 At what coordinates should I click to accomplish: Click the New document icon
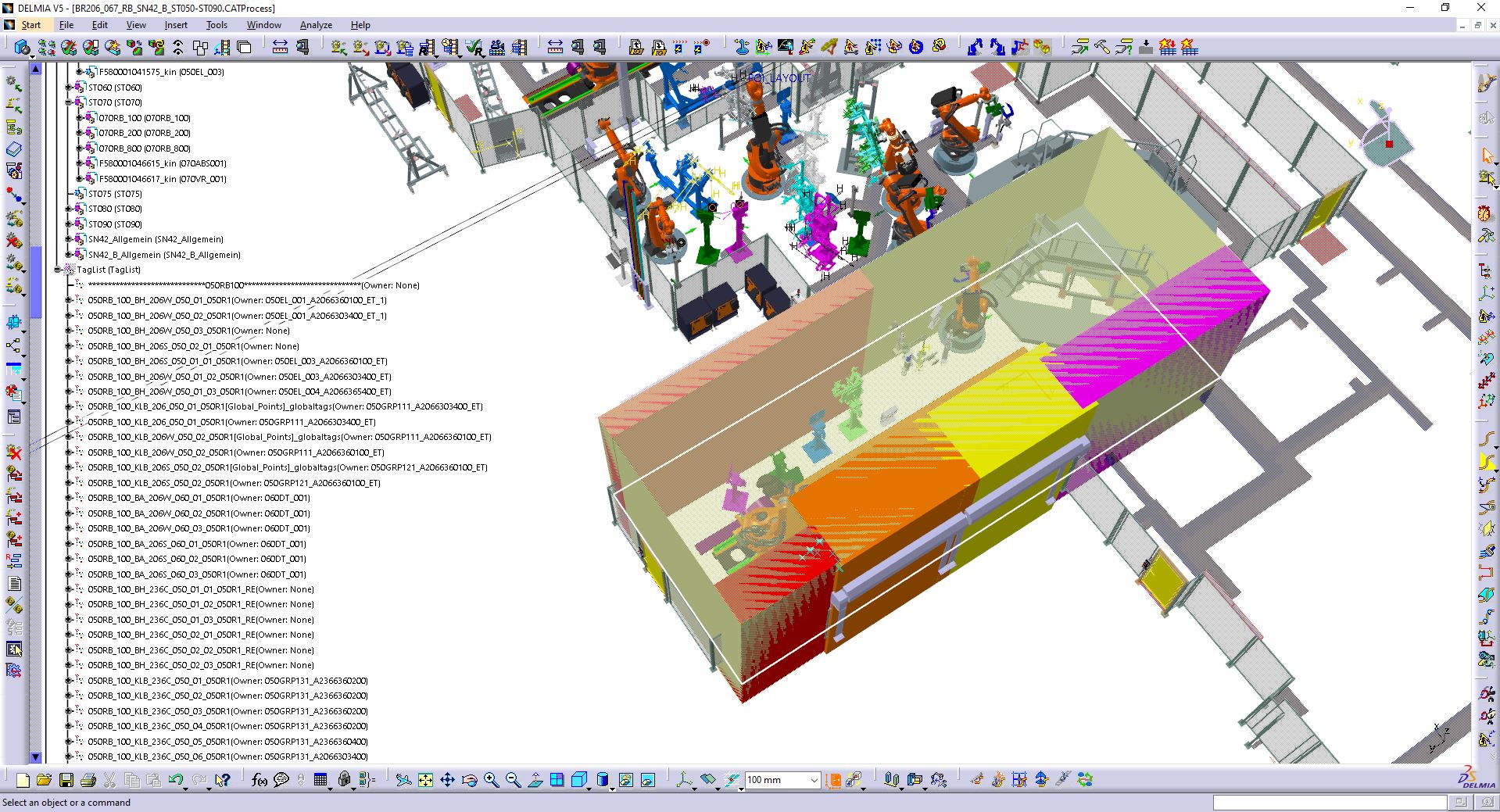23,780
